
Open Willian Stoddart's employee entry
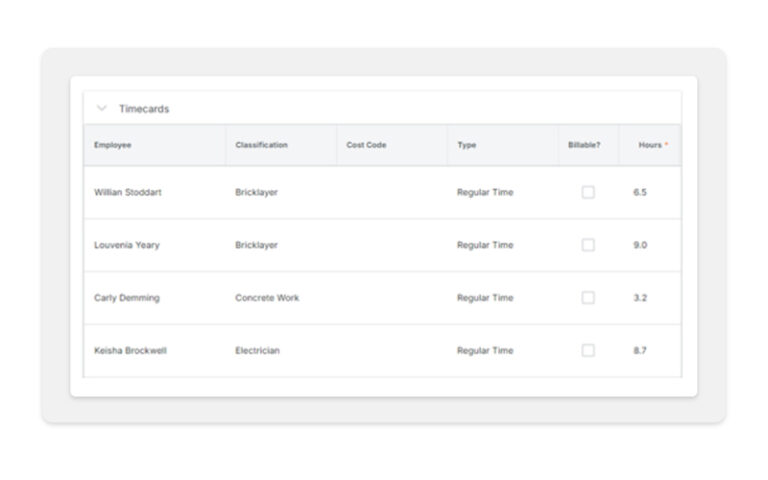tap(127, 192)
